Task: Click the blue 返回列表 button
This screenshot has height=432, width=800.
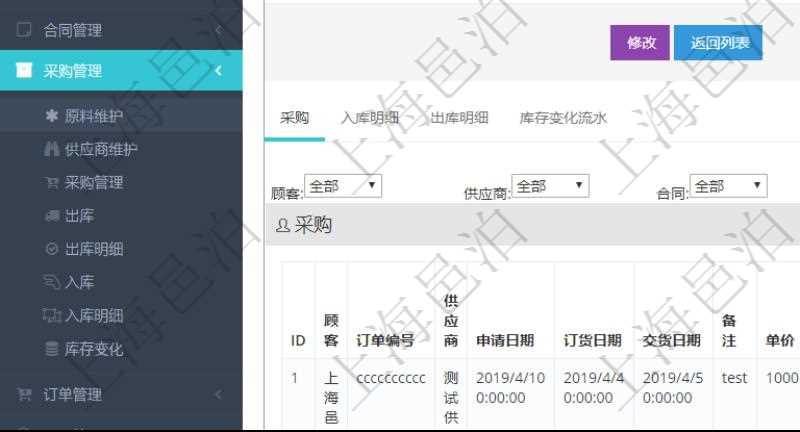Action: tap(718, 43)
